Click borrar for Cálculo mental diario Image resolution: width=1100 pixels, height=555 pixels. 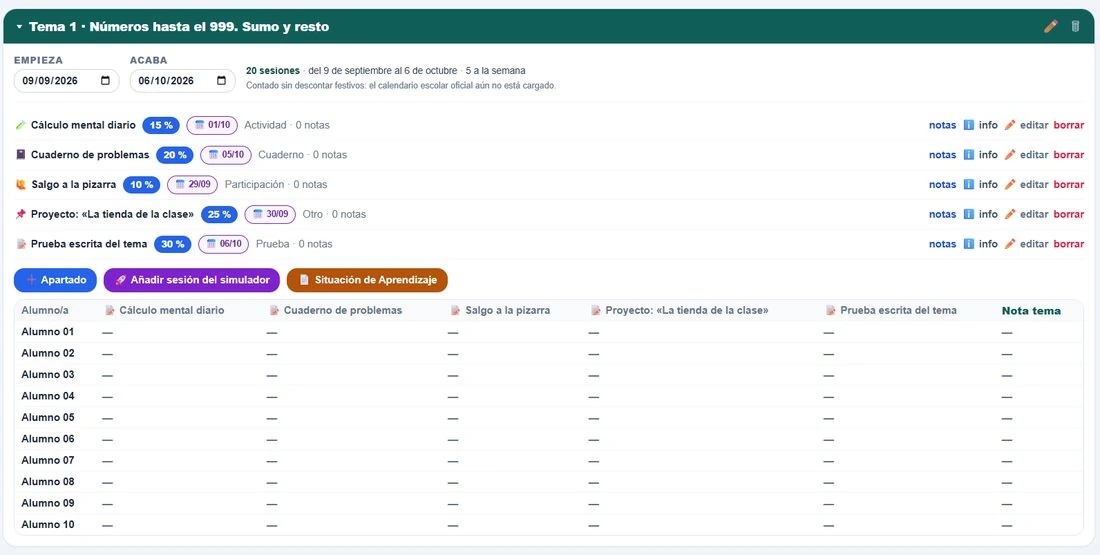1068,125
